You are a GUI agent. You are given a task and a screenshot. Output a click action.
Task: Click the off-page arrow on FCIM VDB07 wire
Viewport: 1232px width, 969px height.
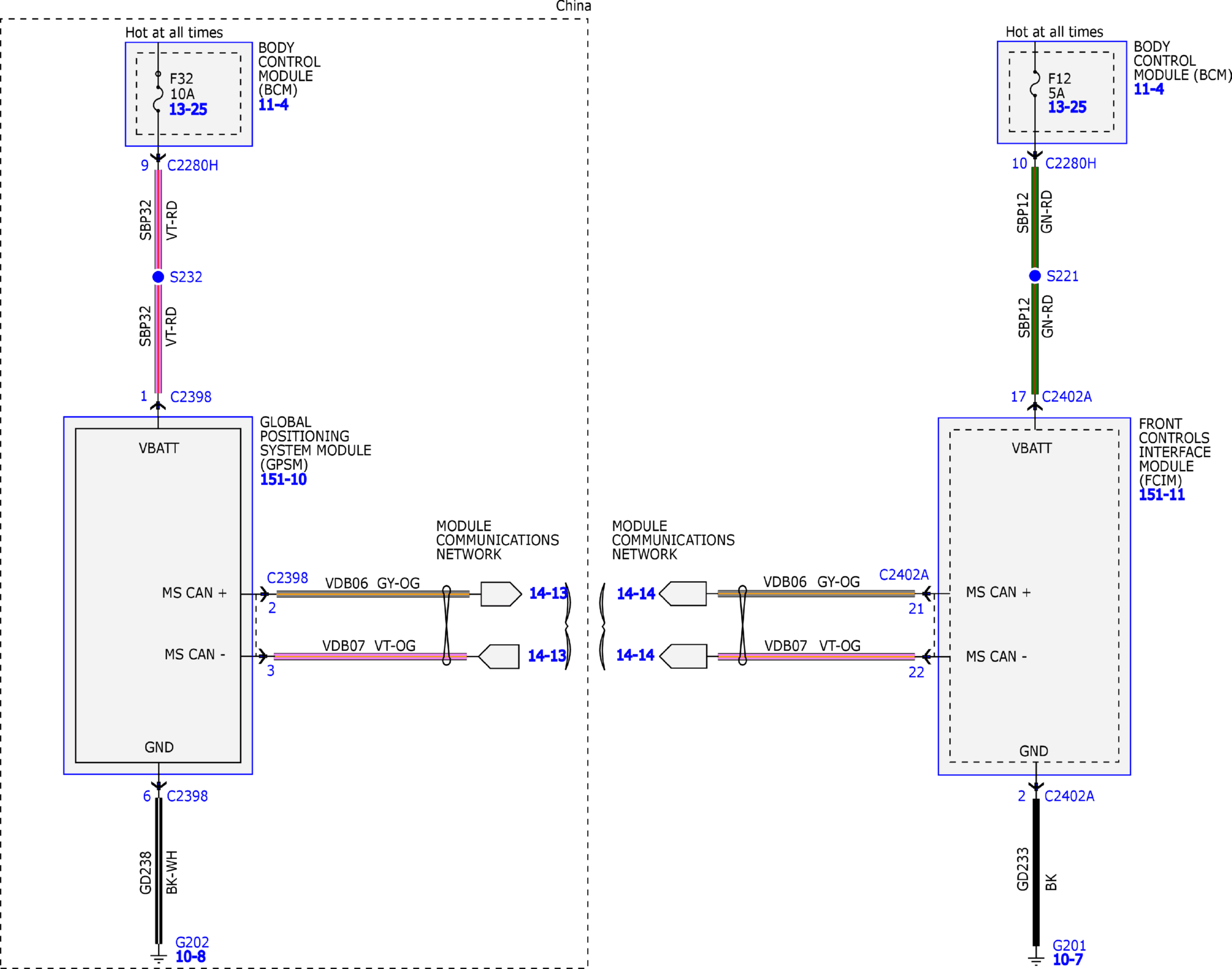pos(683,656)
